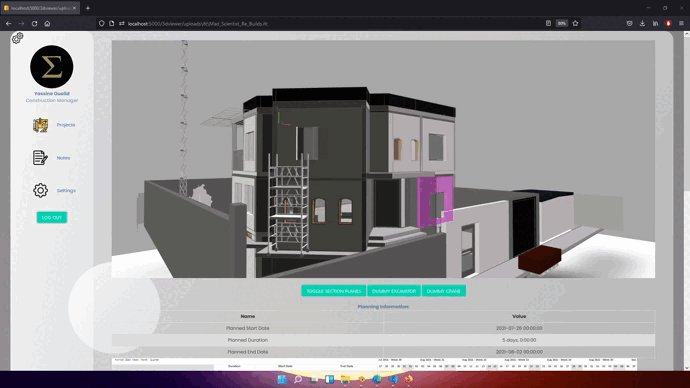
Task: Click the Log Out button
Action: tap(52, 217)
